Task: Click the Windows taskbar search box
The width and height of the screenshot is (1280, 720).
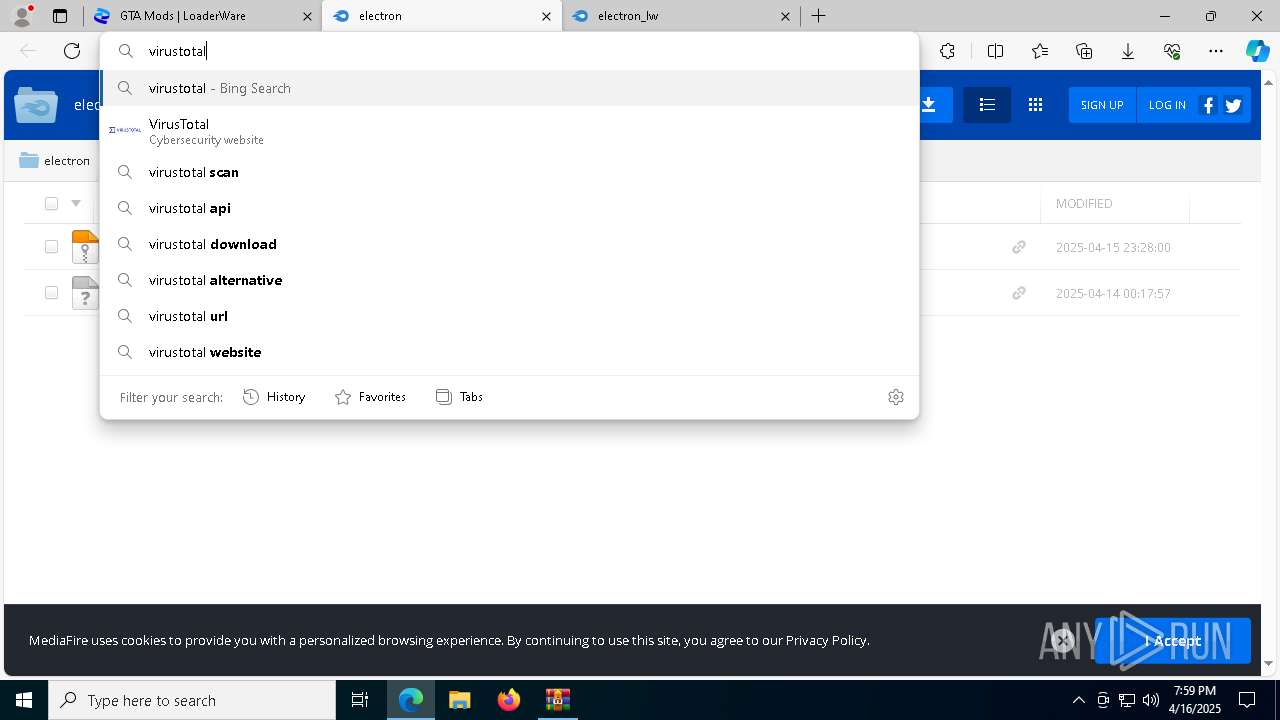Action: [192, 700]
